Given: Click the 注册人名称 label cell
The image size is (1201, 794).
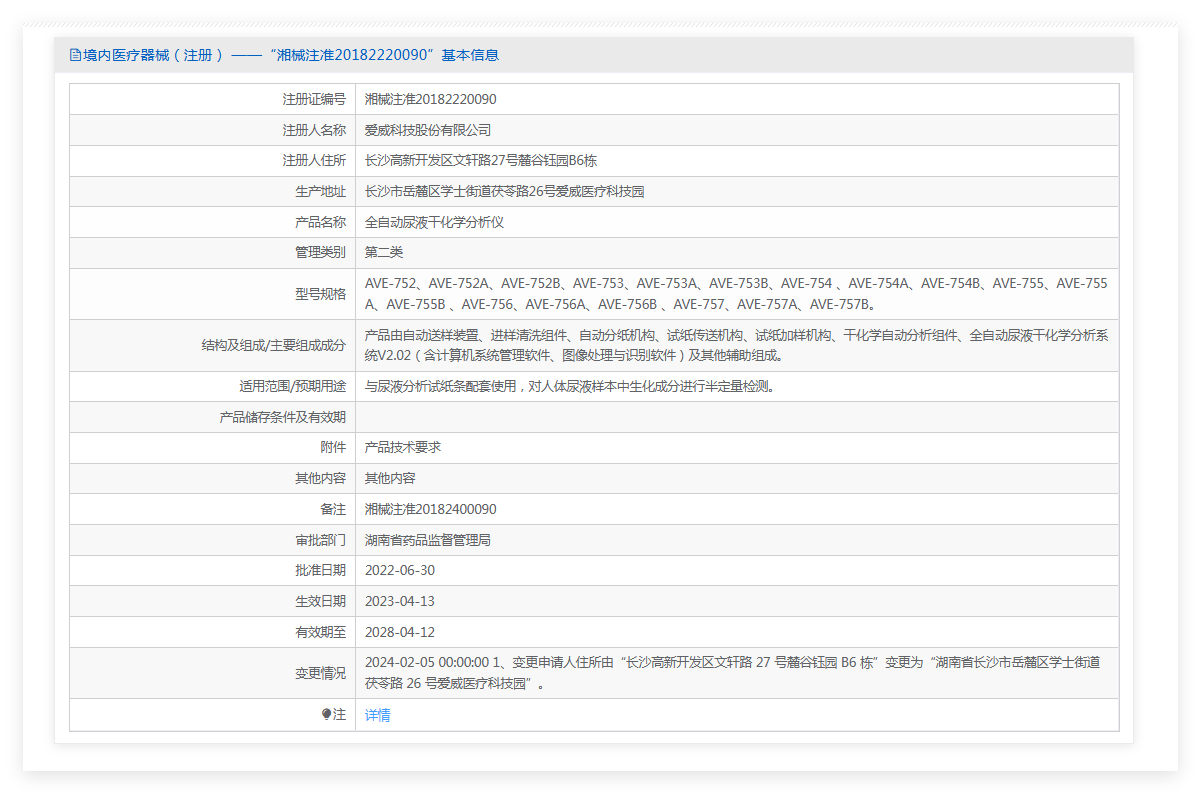Looking at the screenshot, I should tap(212, 130).
